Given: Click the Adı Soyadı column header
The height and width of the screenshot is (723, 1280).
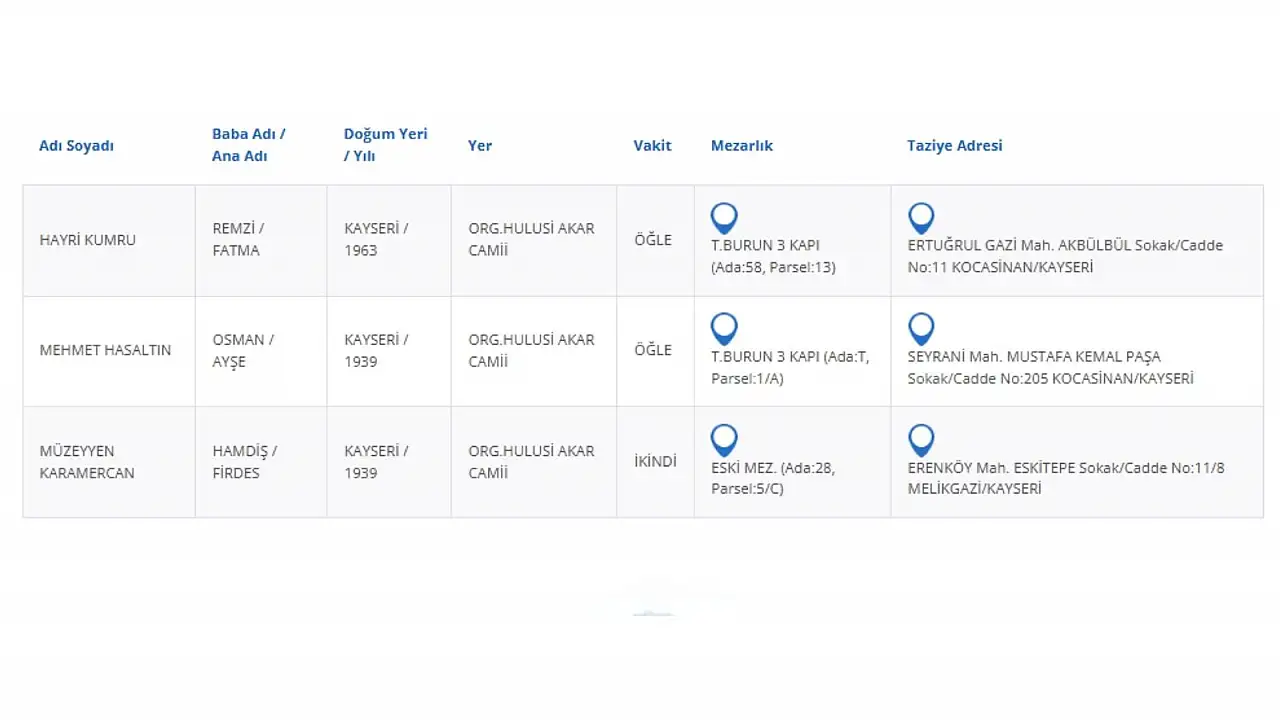Looking at the screenshot, I should pos(76,145).
